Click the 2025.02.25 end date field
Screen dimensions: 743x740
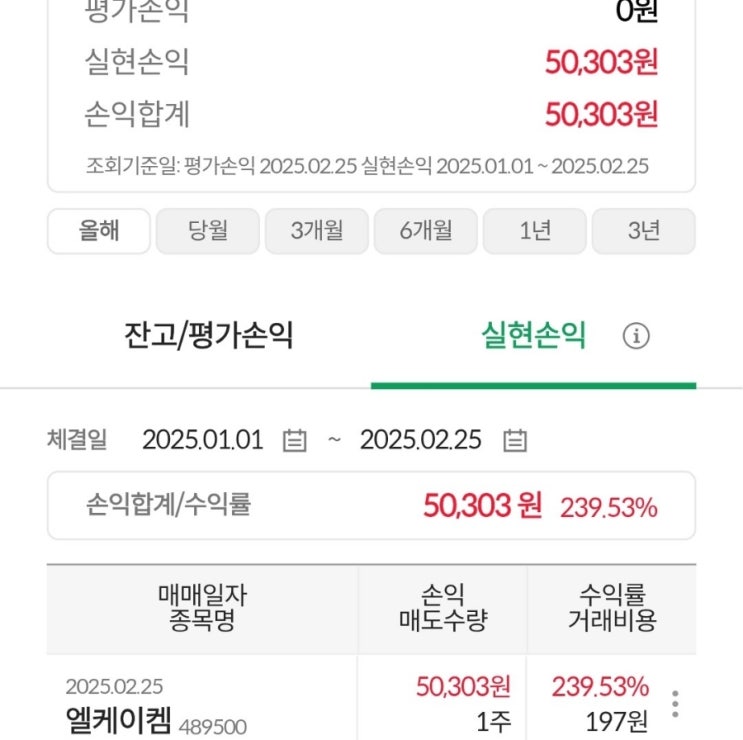pos(421,440)
